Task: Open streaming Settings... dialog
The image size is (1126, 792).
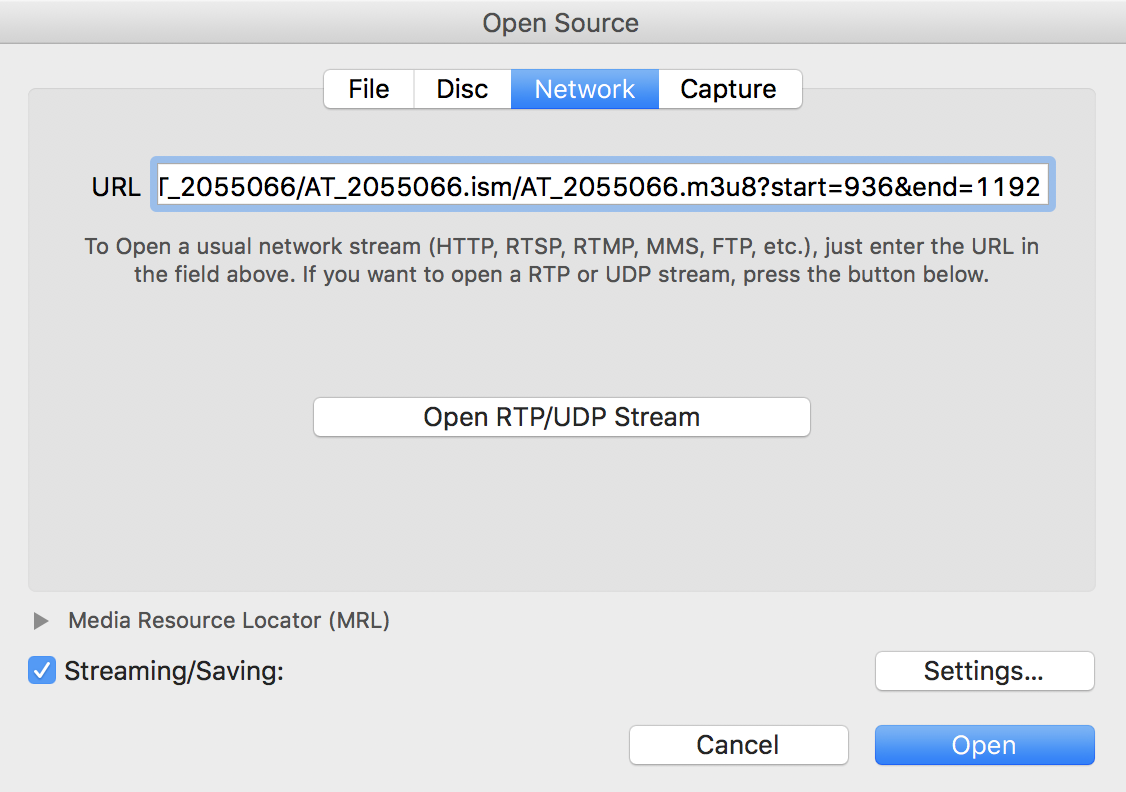Action: (x=985, y=671)
